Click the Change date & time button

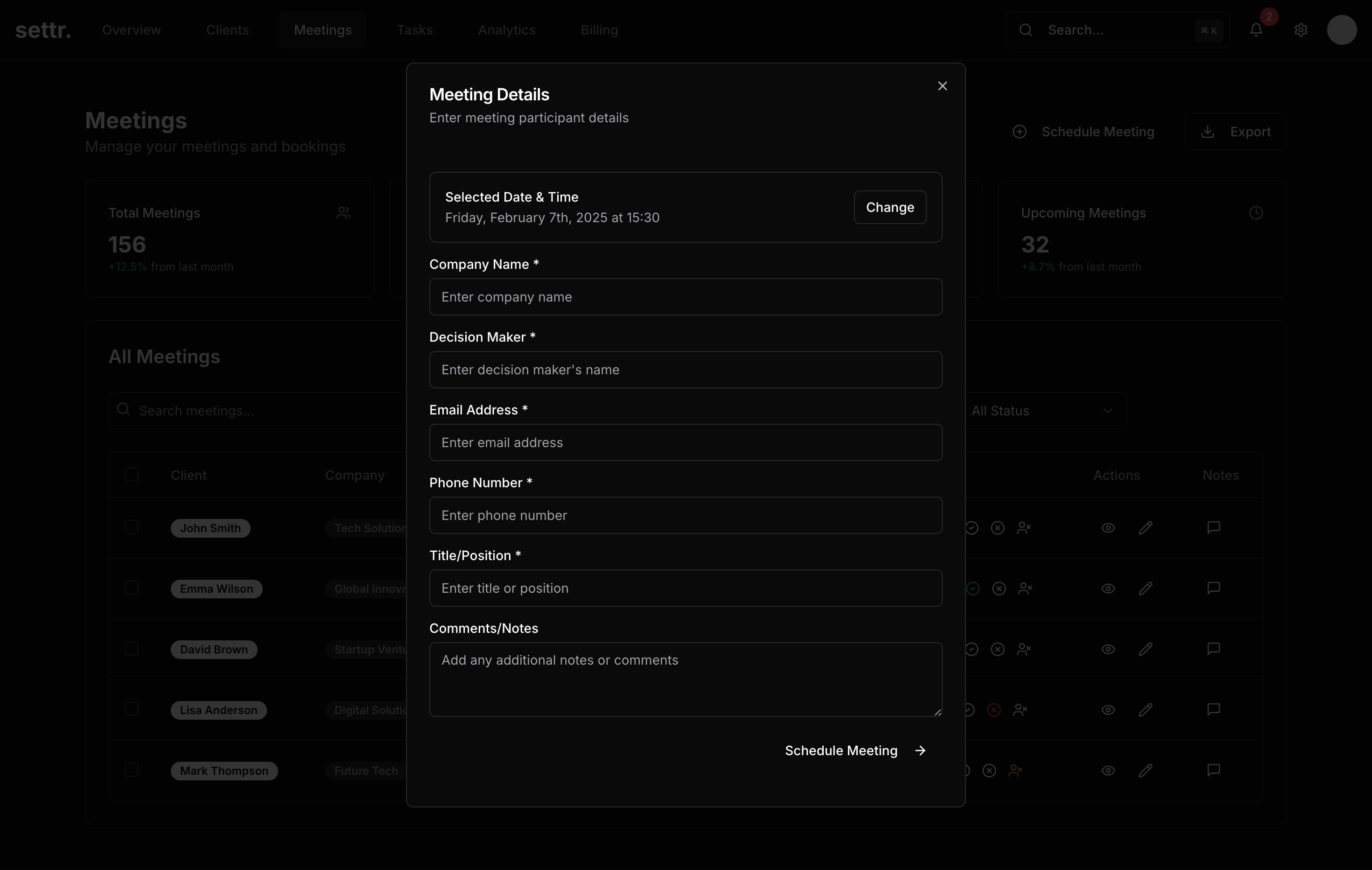[x=890, y=207]
